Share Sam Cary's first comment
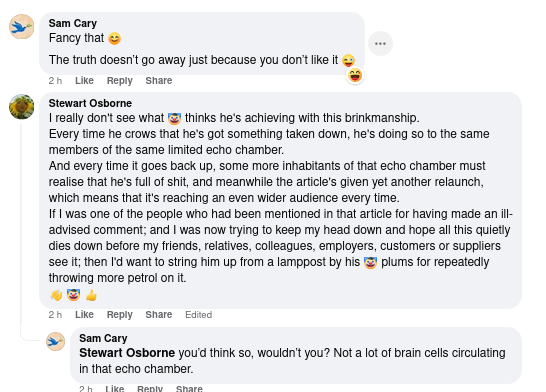 click(159, 80)
